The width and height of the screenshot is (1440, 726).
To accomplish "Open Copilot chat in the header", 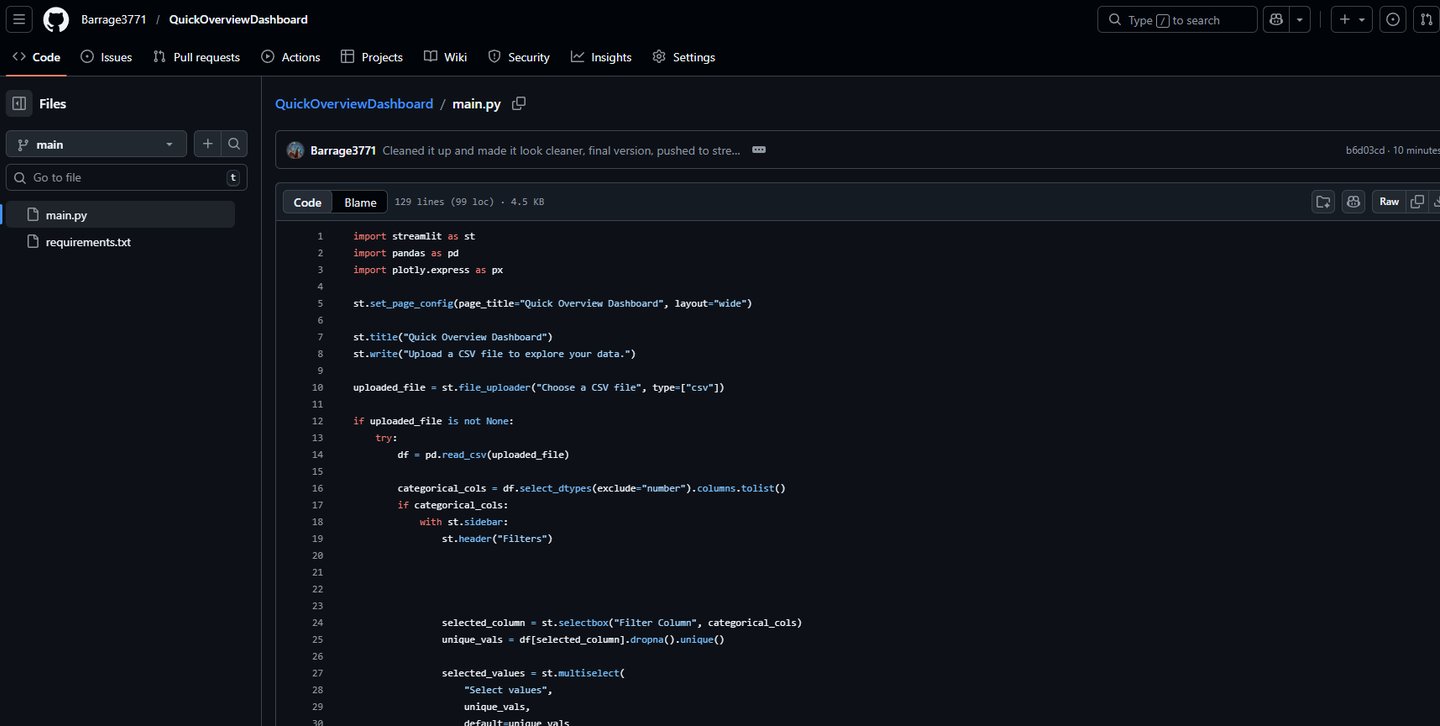I will pos(1276,19).
